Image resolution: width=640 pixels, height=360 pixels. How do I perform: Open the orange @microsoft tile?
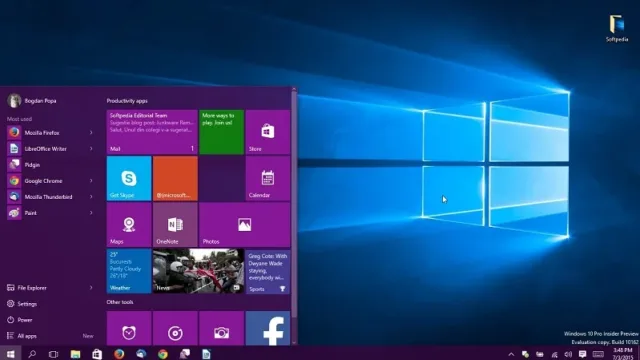tap(175, 178)
